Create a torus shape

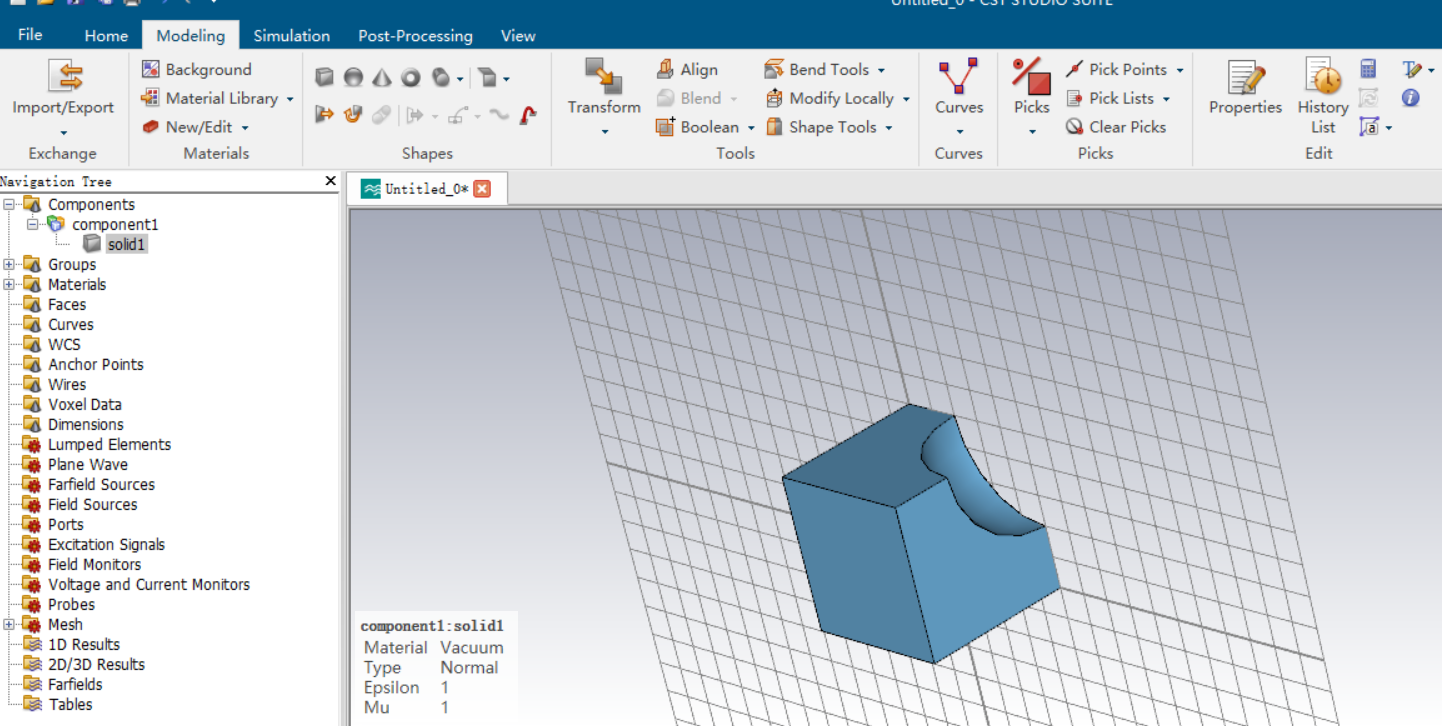(x=411, y=77)
